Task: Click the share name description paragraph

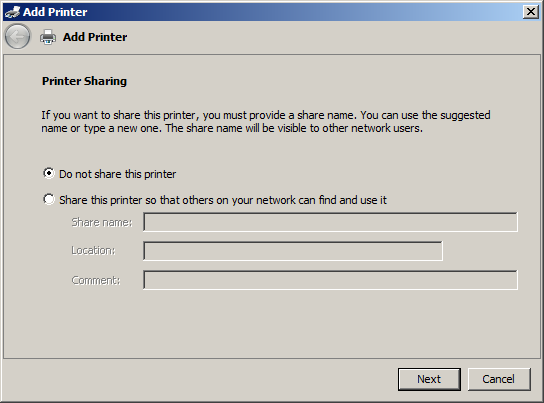Action: [266, 121]
